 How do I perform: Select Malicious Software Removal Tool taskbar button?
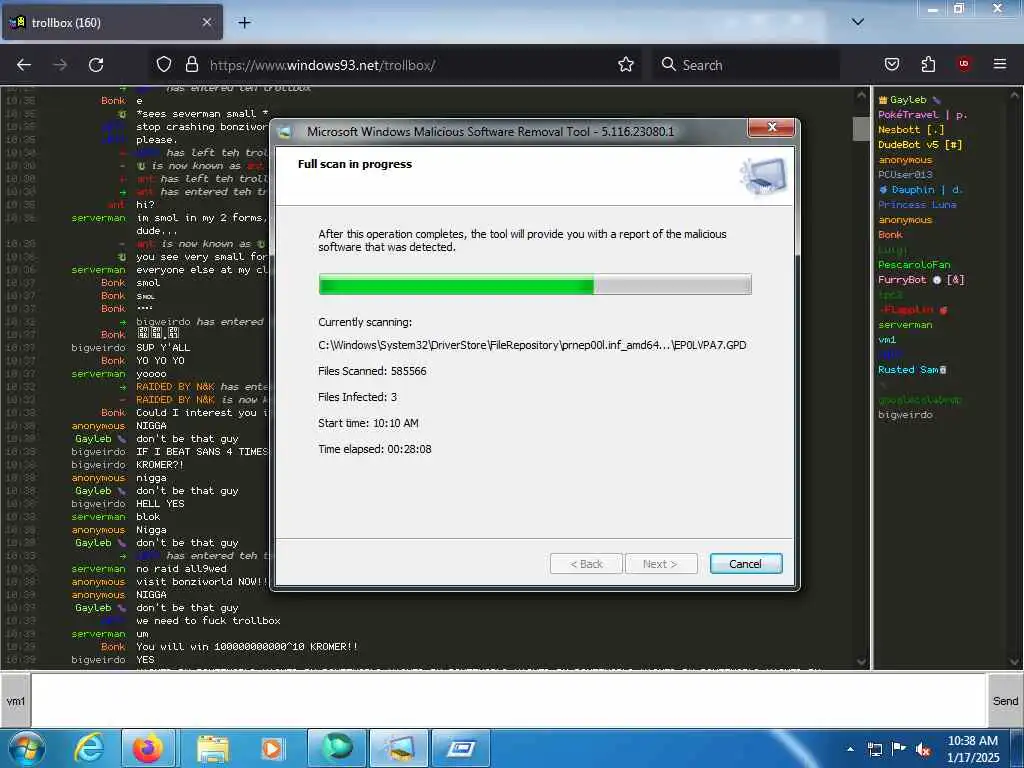(399, 748)
